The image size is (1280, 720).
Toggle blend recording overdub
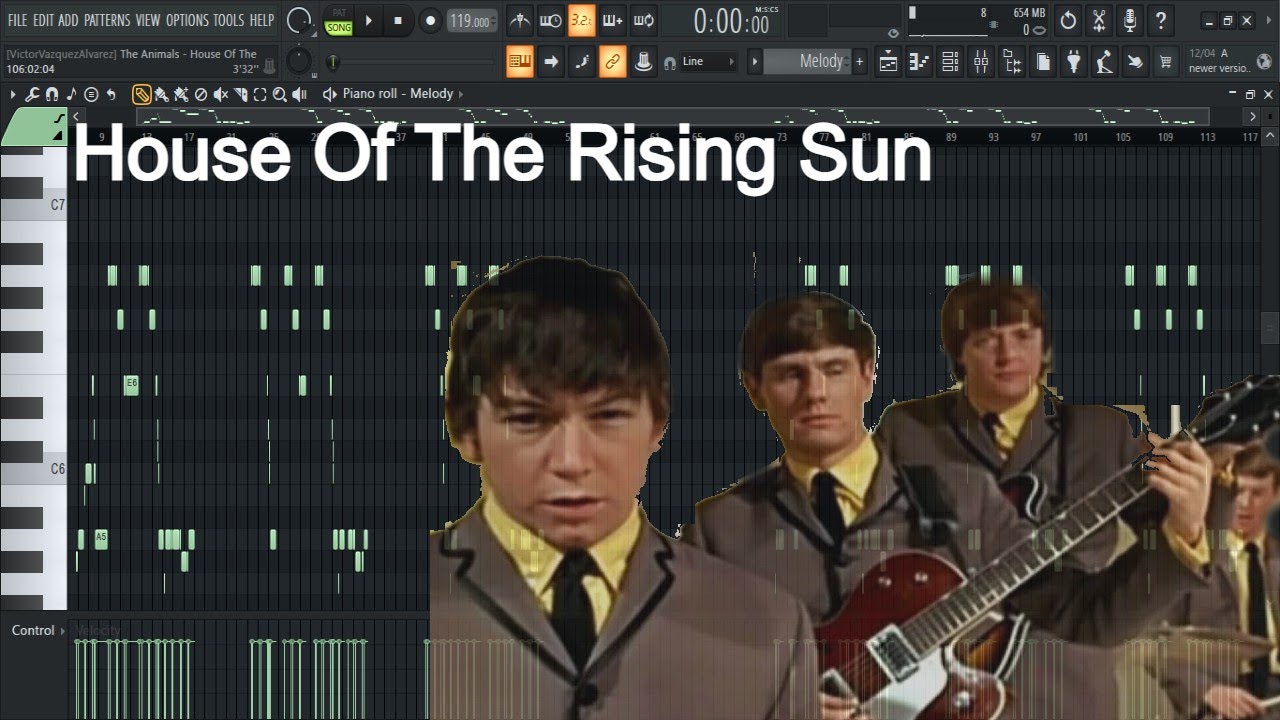[612, 20]
